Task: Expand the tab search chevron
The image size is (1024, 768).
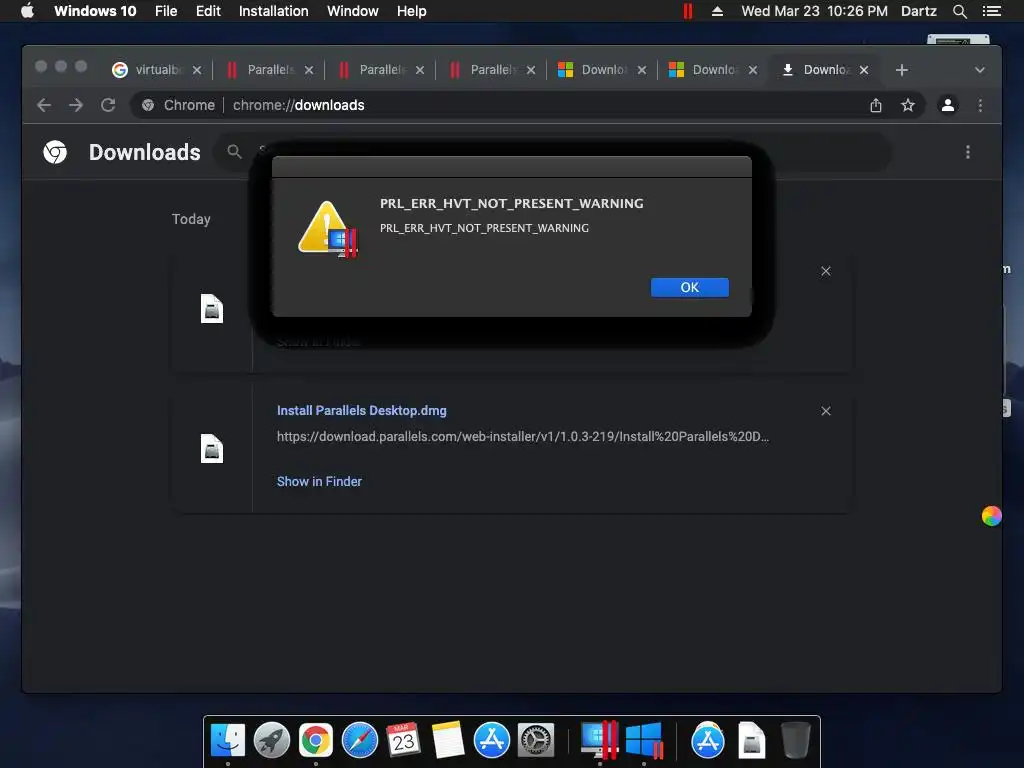Action: pos(980,70)
